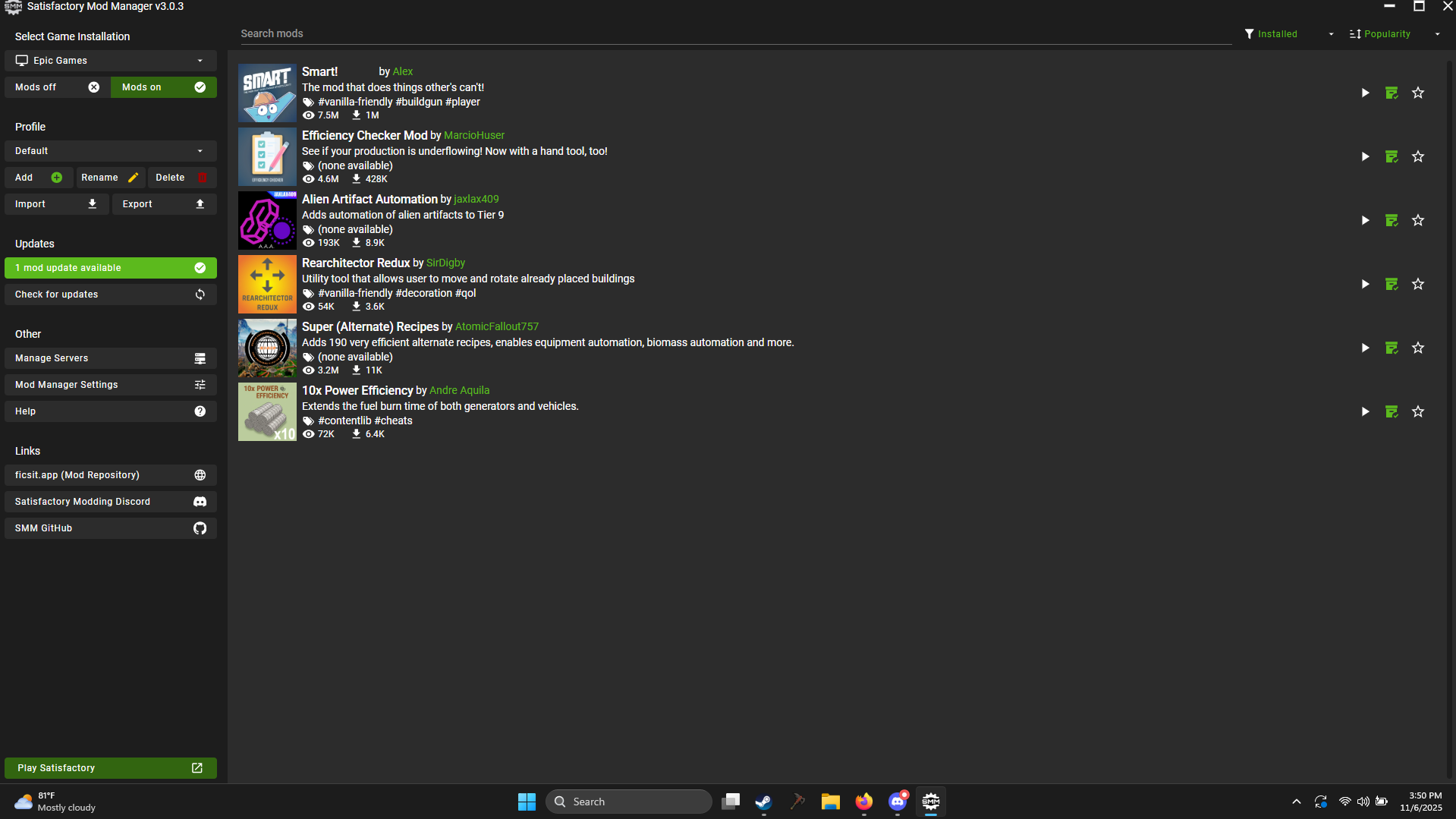Screen dimensions: 1456x819
Task: Click 1 mod update available button
Action: [x=111, y=268]
